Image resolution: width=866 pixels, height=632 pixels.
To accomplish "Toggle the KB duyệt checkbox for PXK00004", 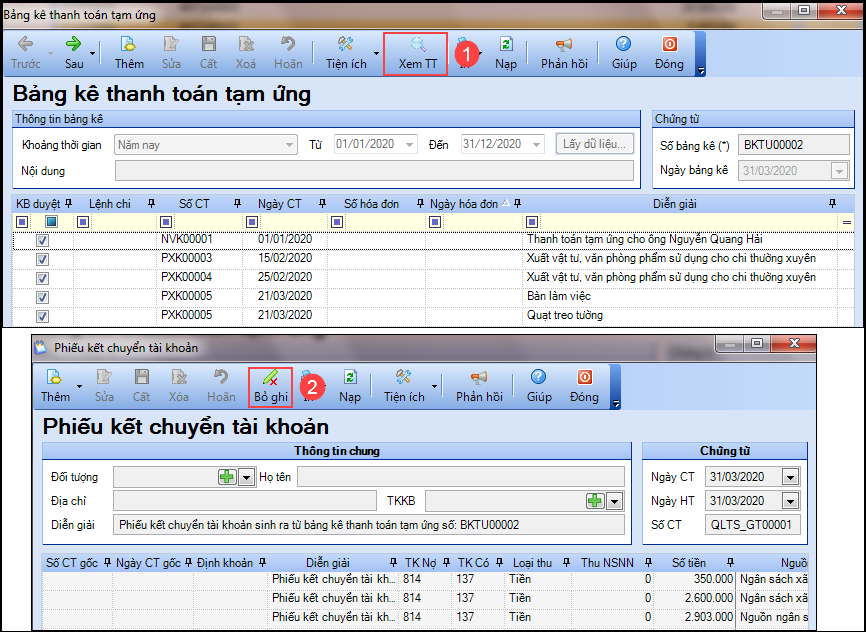I will (42, 278).
